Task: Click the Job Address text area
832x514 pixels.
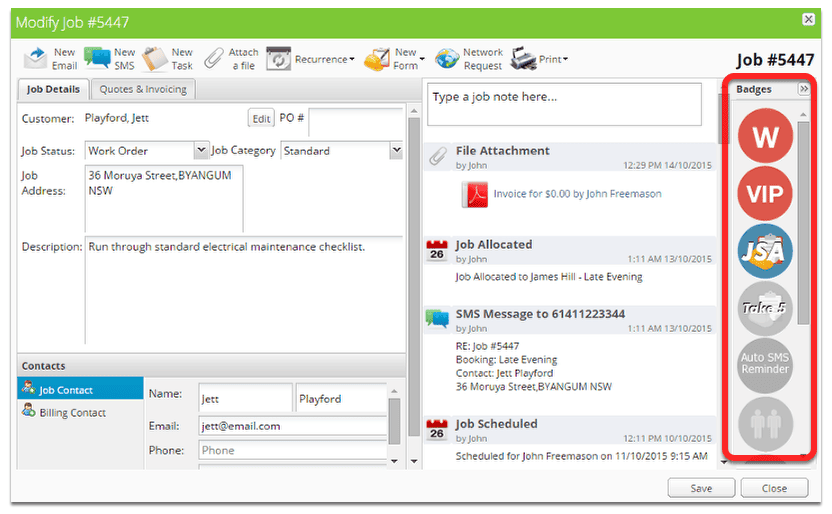Action: [x=164, y=198]
